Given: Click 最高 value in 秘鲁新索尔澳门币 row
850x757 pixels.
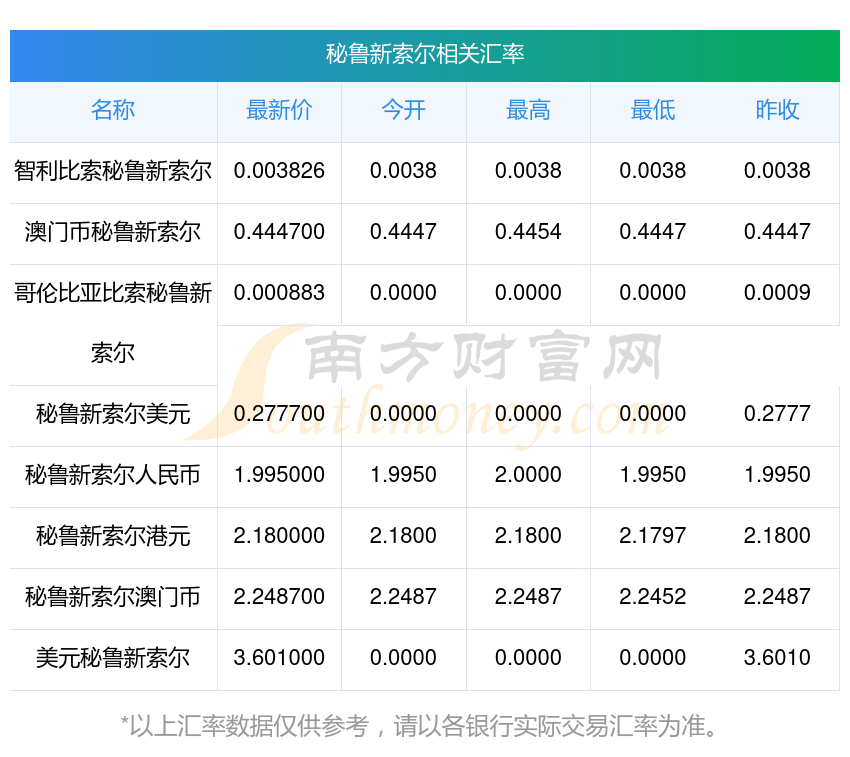Looking at the screenshot, I should click(528, 597).
